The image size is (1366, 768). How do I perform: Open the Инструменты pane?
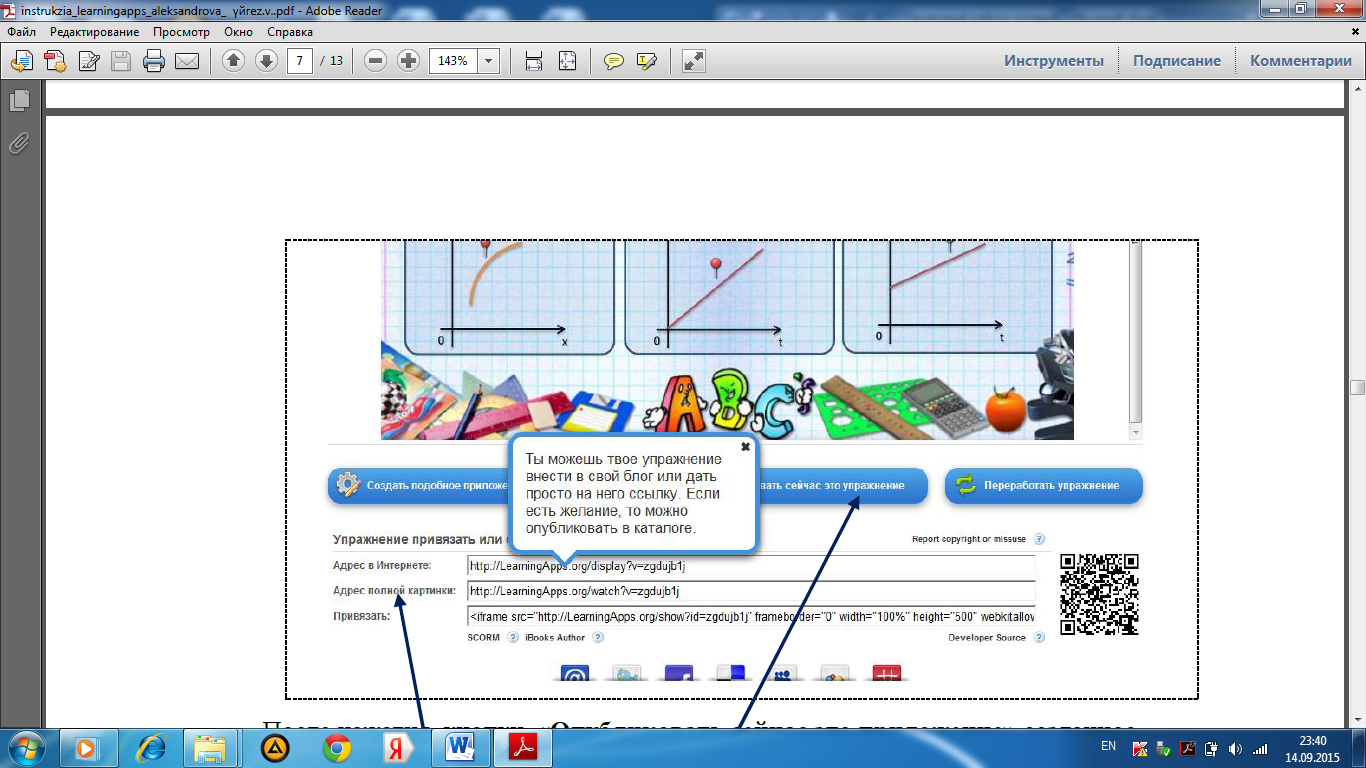coord(1054,61)
